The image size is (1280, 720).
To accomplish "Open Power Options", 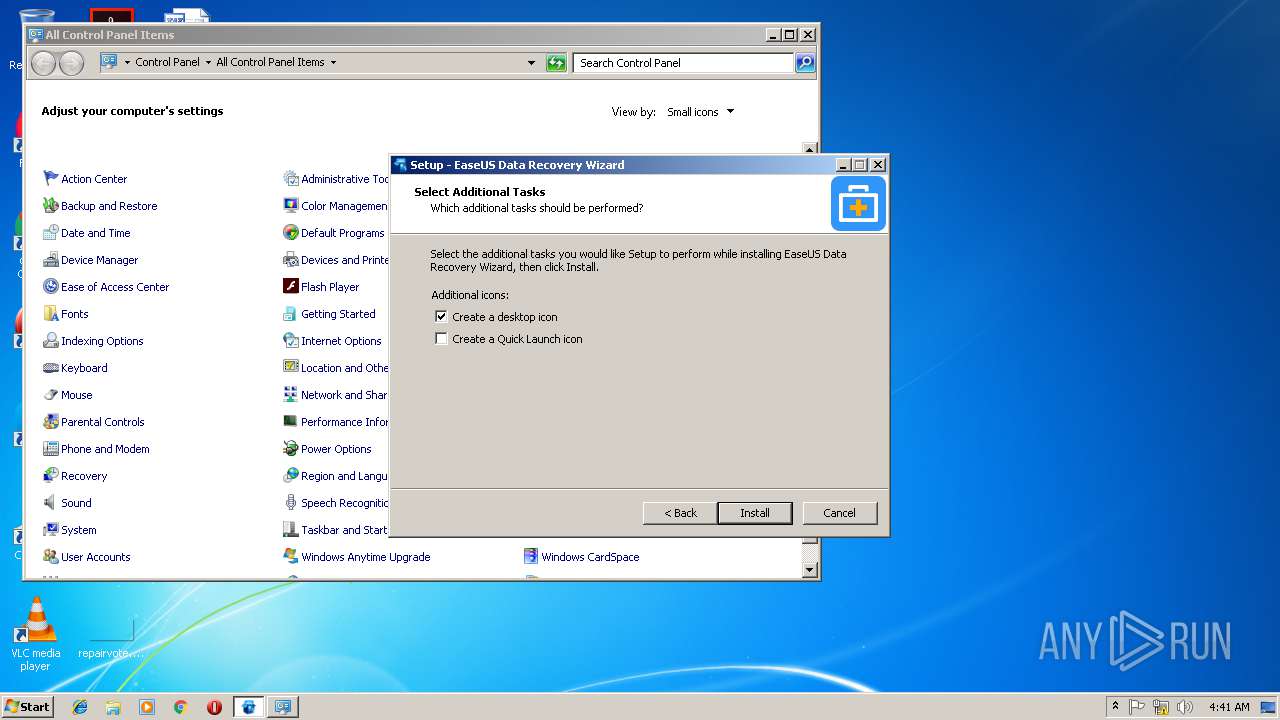I will pyautogui.click(x=327, y=449).
